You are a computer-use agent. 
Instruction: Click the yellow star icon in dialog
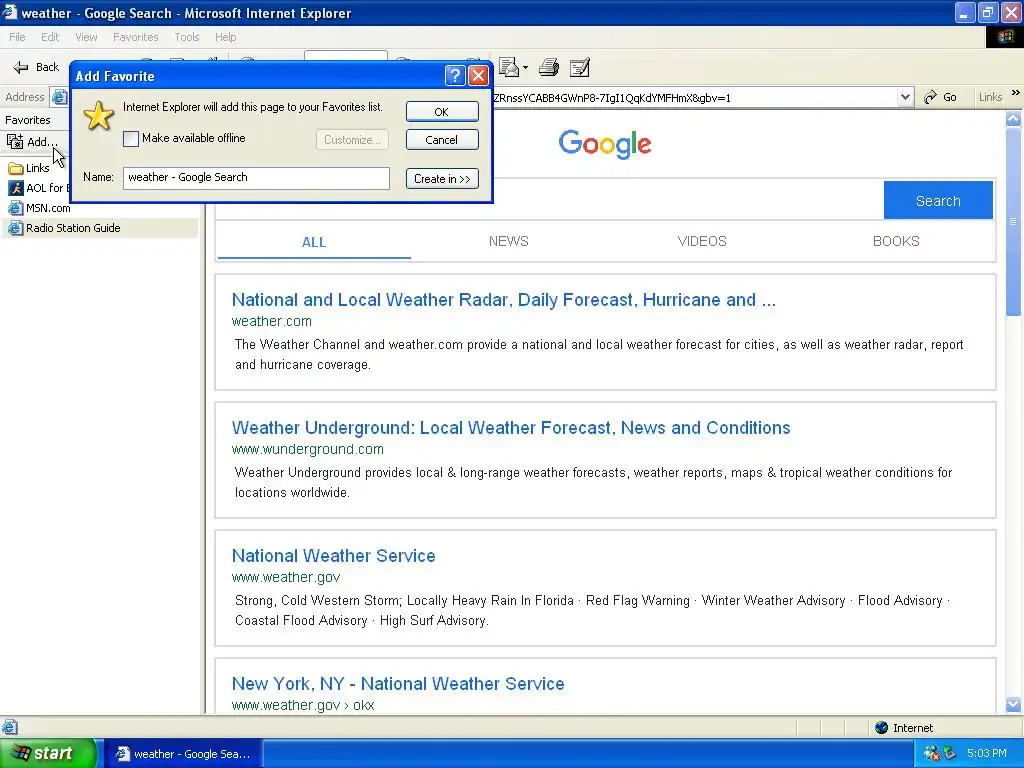(x=99, y=116)
